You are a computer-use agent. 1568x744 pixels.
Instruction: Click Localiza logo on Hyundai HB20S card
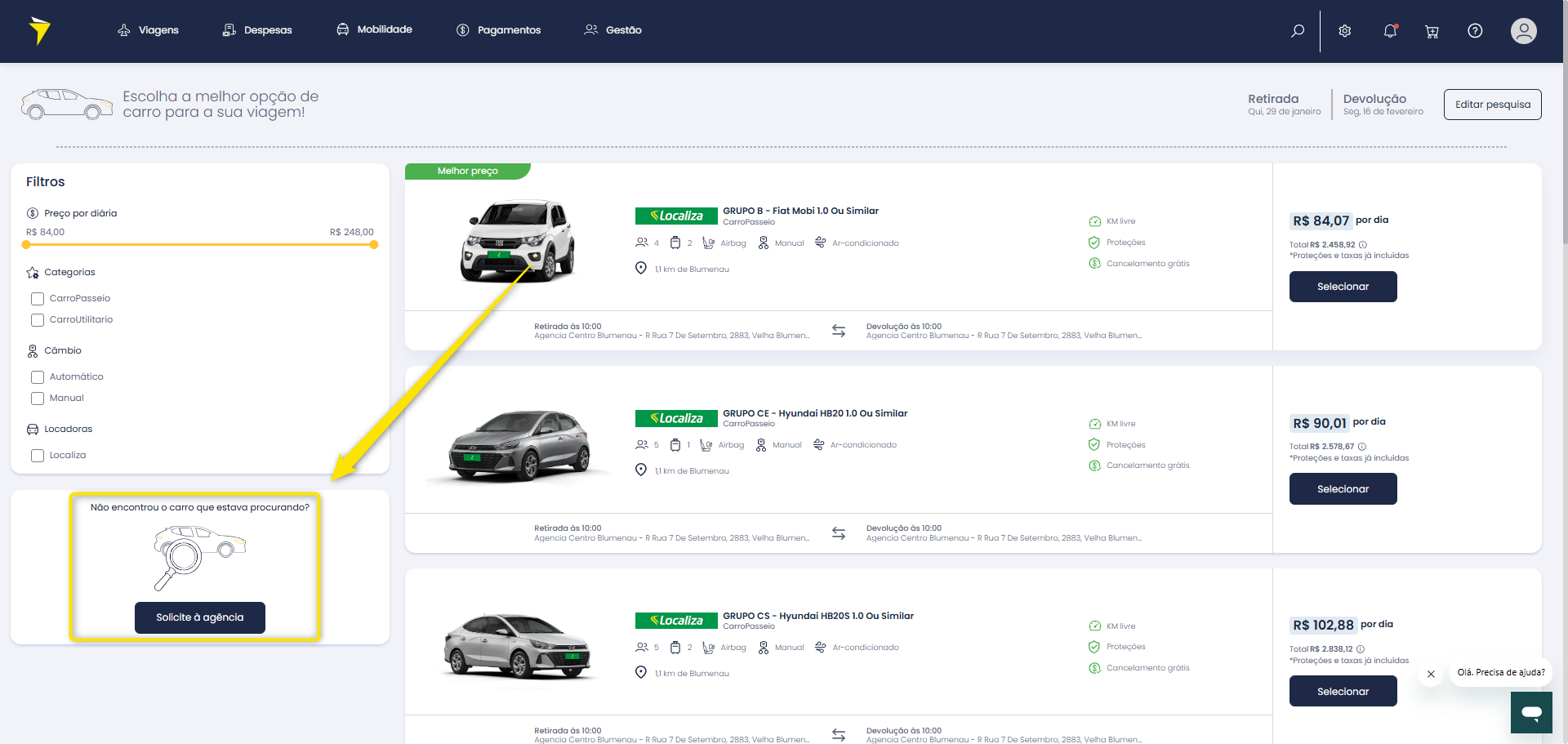point(676,621)
